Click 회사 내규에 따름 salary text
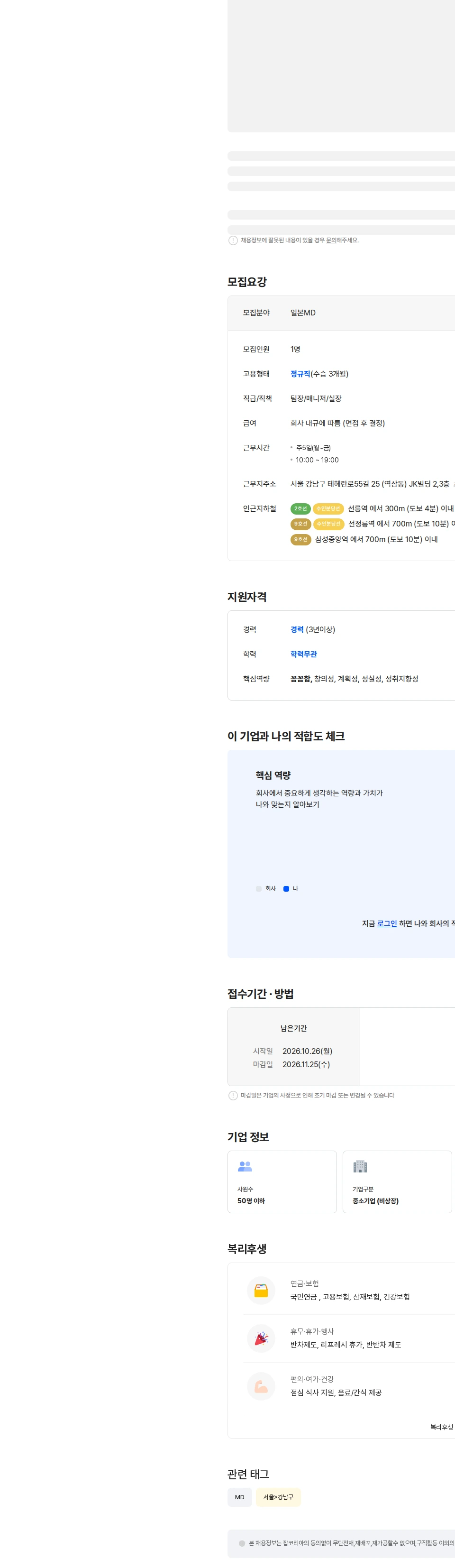 (337, 423)
